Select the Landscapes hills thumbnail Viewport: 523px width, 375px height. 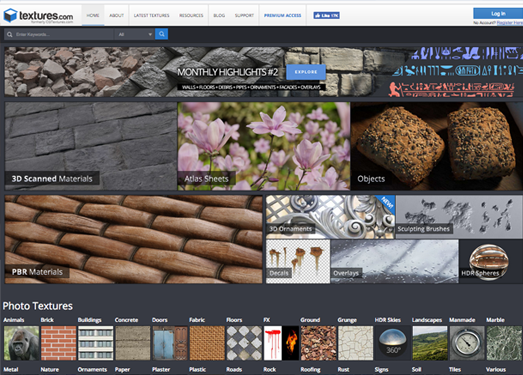pyautogui.click(x=430, y=343)
